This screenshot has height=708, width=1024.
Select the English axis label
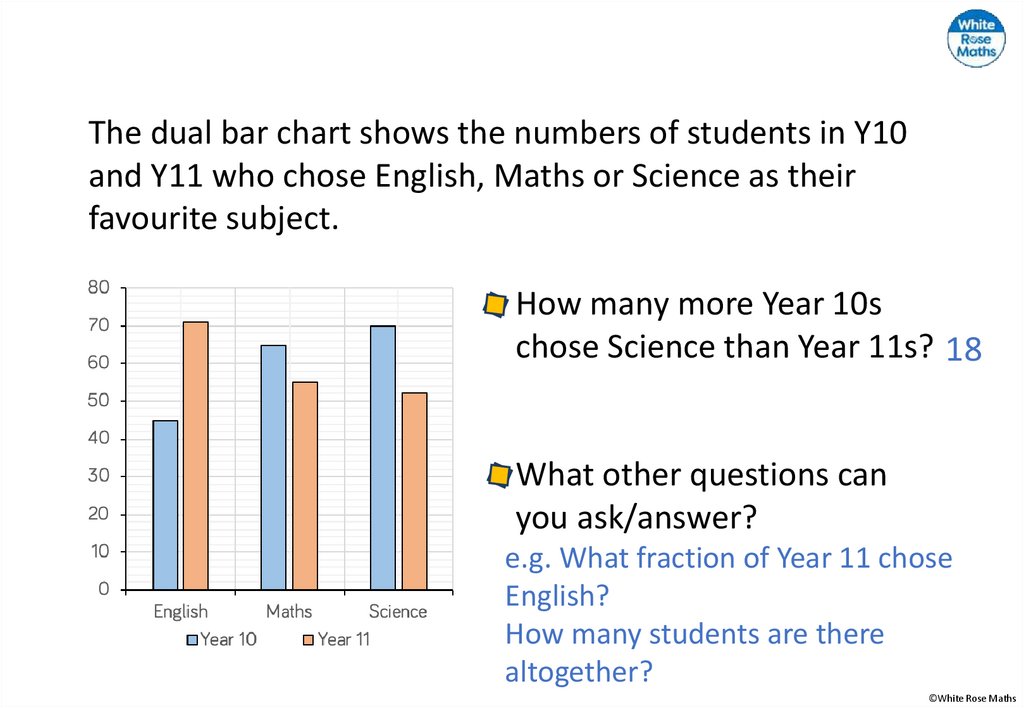pyautogui.click(x=181, y=612)
